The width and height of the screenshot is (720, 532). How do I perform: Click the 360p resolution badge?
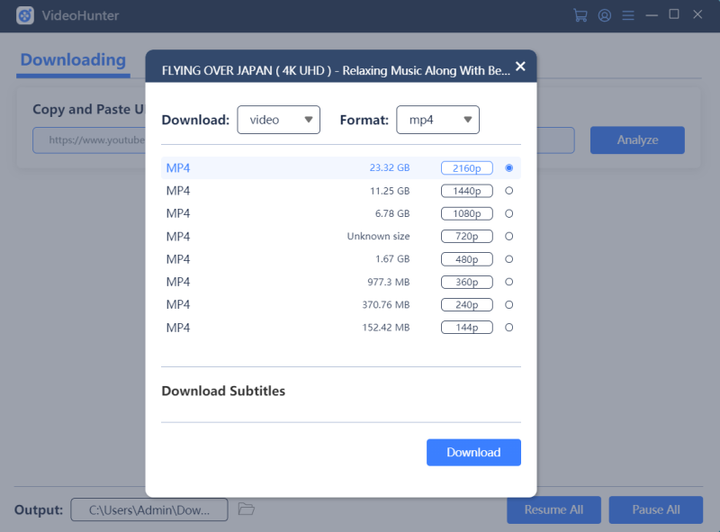pos(467,282)
